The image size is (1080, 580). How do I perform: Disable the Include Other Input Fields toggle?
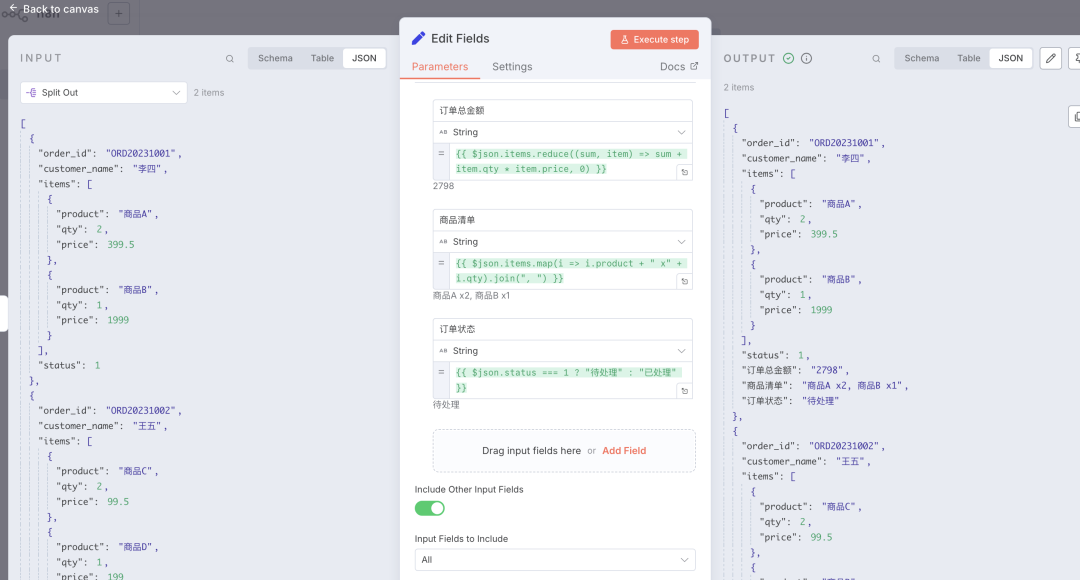pyautogui.click(x=430, y=508)
